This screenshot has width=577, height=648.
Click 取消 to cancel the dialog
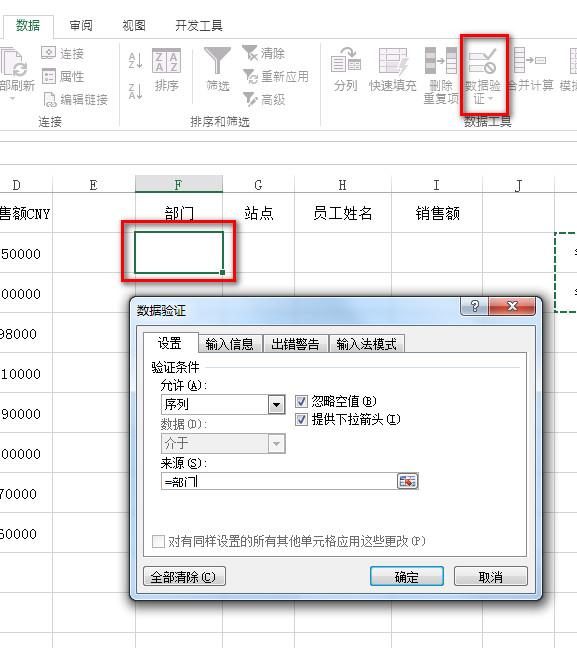coord(491,577)
